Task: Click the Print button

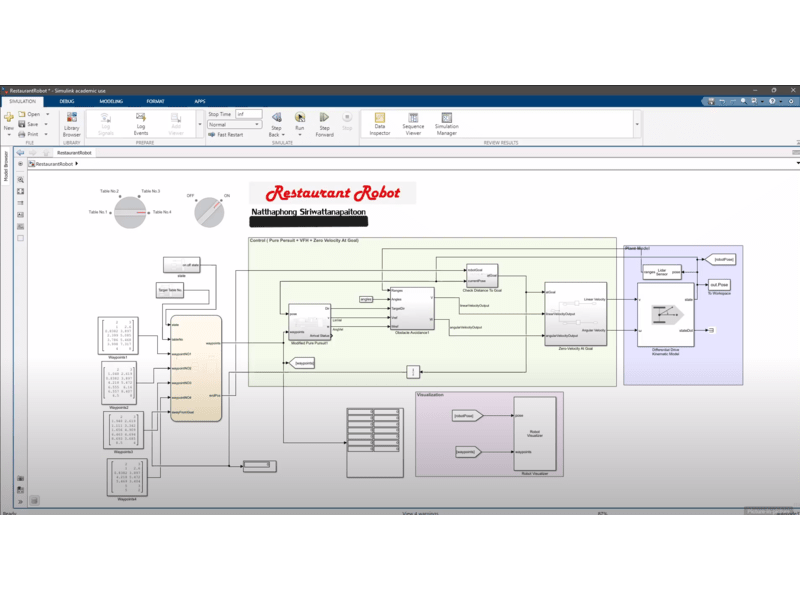Action: [x=28, y=134]
